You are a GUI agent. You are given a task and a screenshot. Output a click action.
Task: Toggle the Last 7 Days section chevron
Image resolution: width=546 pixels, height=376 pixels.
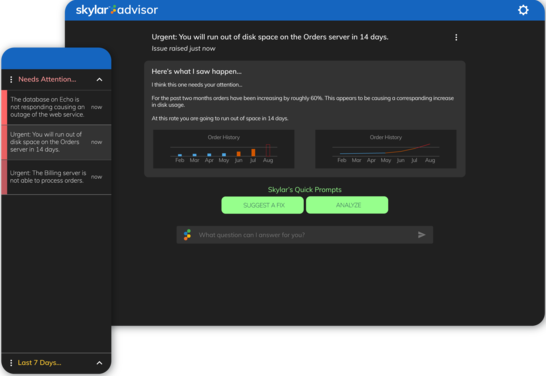[x=99, y=363]
